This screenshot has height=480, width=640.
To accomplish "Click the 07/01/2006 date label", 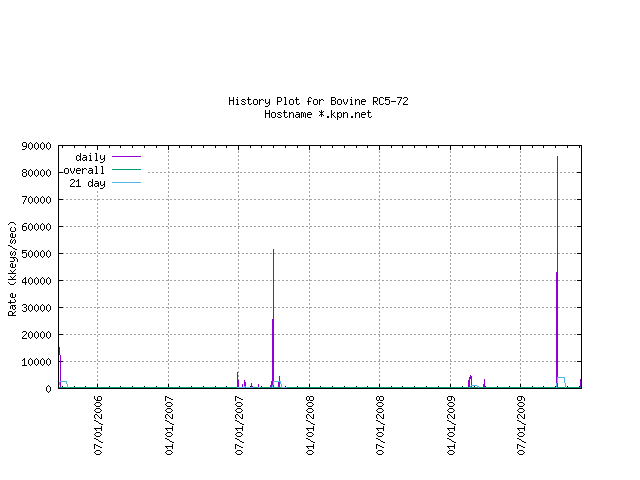I will [98, 425].
